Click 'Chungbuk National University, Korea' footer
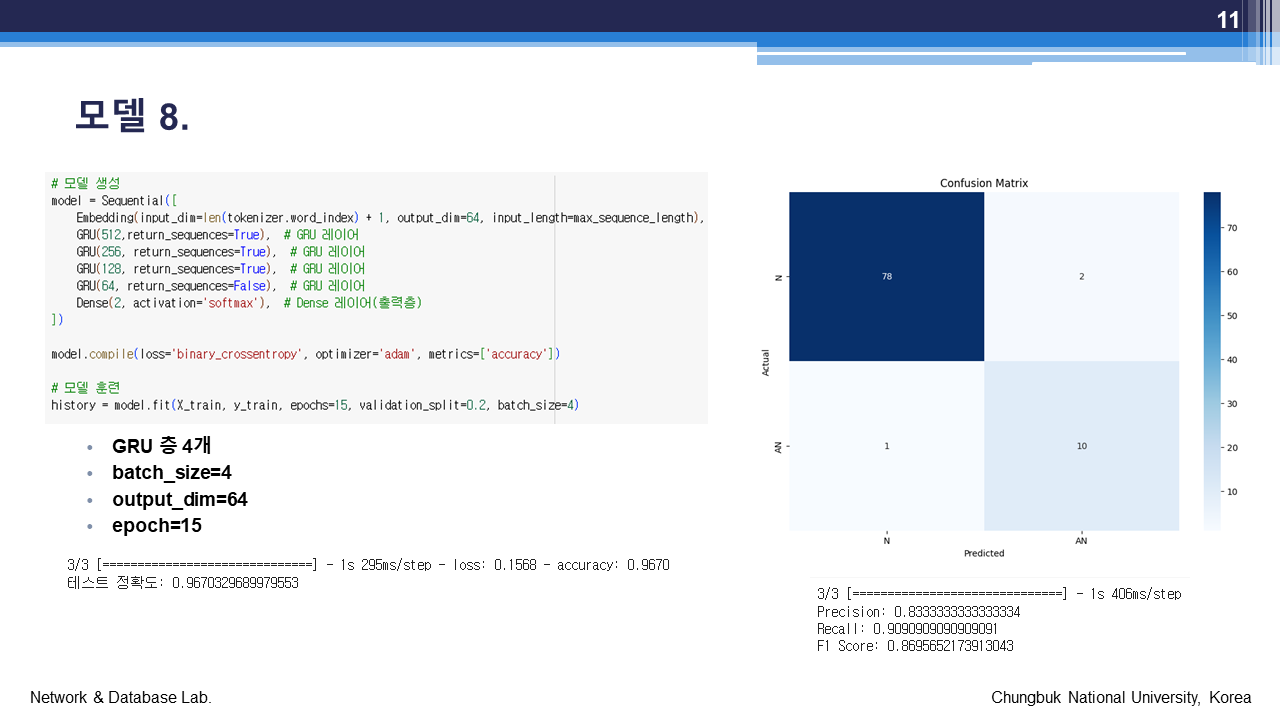The width and height of the screenshot is (1280, 720). pyautogui.click(x=1121, y=697)
